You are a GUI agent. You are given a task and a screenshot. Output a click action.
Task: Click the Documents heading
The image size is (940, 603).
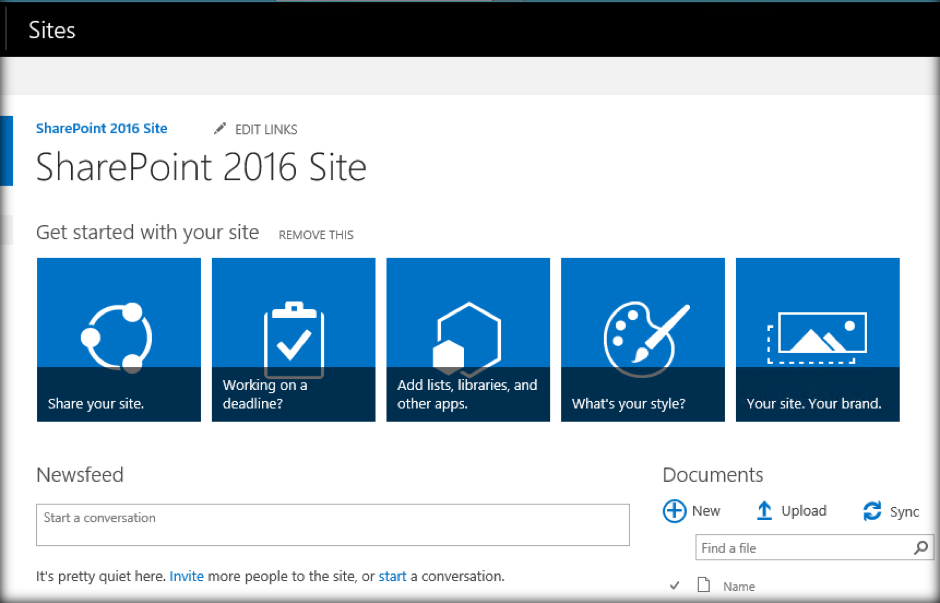point(713,475)
